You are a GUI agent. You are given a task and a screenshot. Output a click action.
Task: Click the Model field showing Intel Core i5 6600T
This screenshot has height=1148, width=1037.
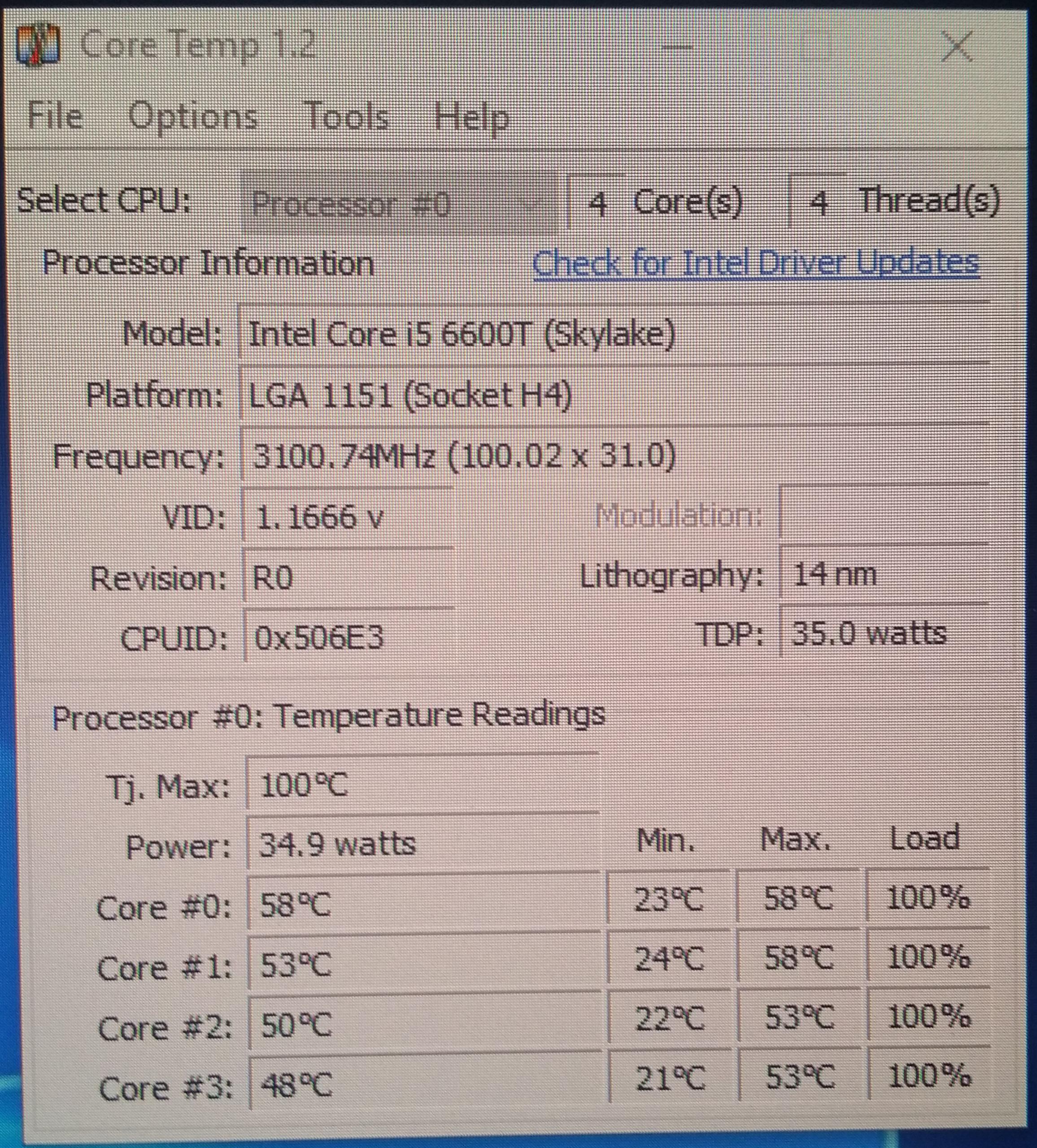[614, 334]
